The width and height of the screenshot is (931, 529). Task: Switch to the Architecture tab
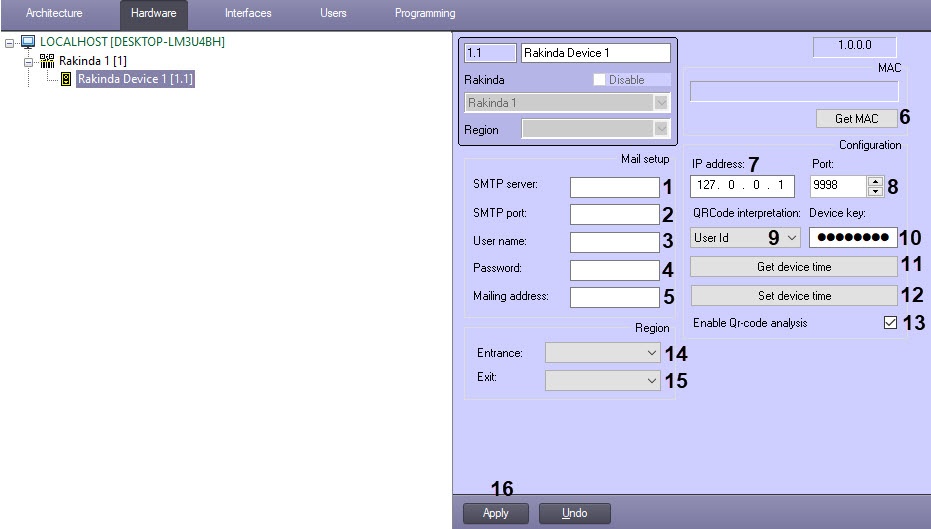click(x=54, y=13)
